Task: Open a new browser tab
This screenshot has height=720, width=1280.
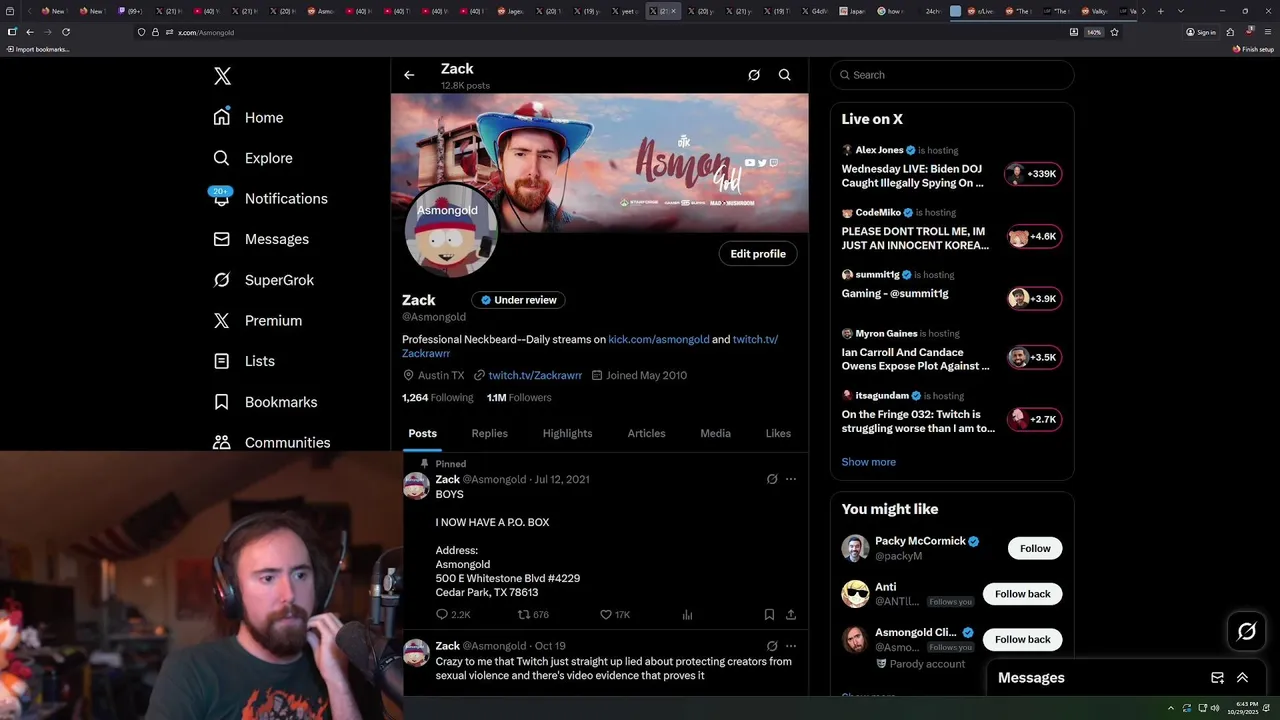Action: 1160,11
